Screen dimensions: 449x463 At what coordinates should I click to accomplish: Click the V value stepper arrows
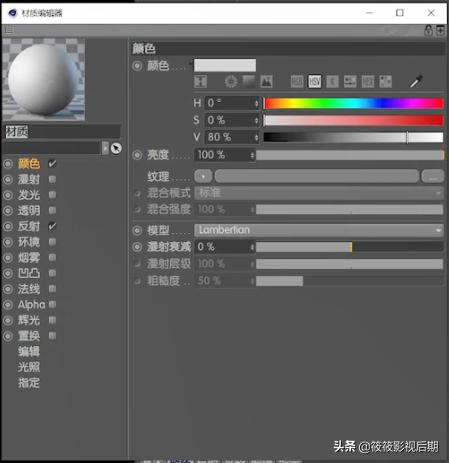256,137
